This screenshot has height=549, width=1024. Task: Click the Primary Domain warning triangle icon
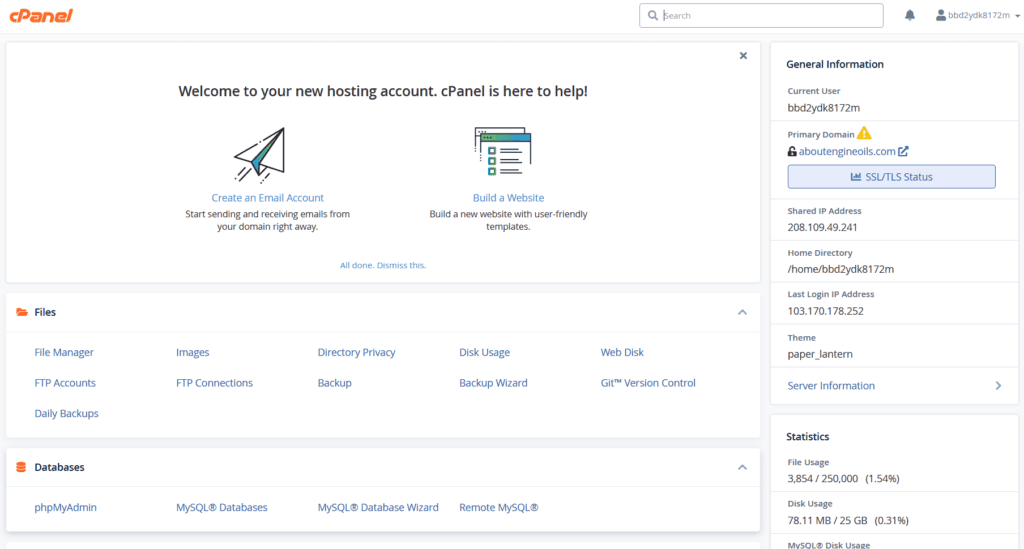click(x=864, y=133)
